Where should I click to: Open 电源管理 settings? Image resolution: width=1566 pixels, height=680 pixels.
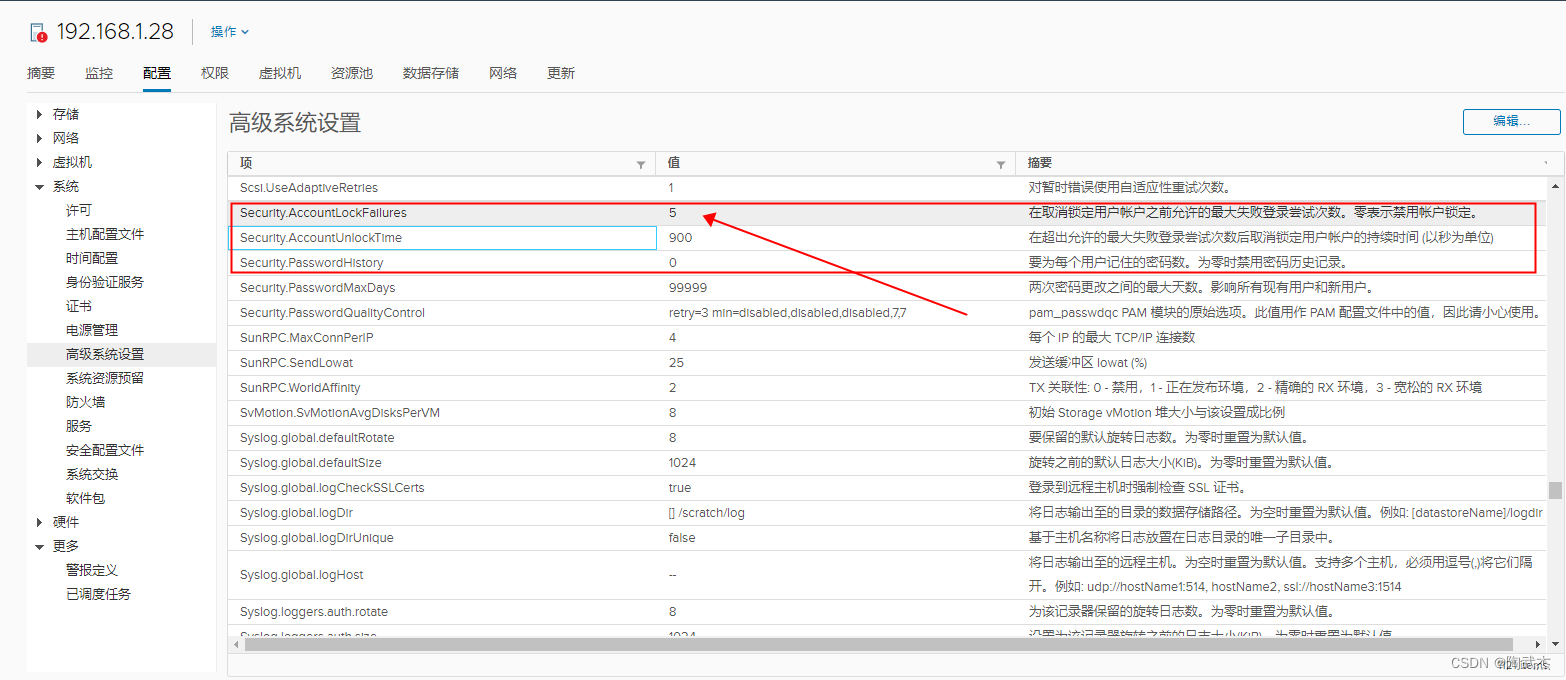92,330
